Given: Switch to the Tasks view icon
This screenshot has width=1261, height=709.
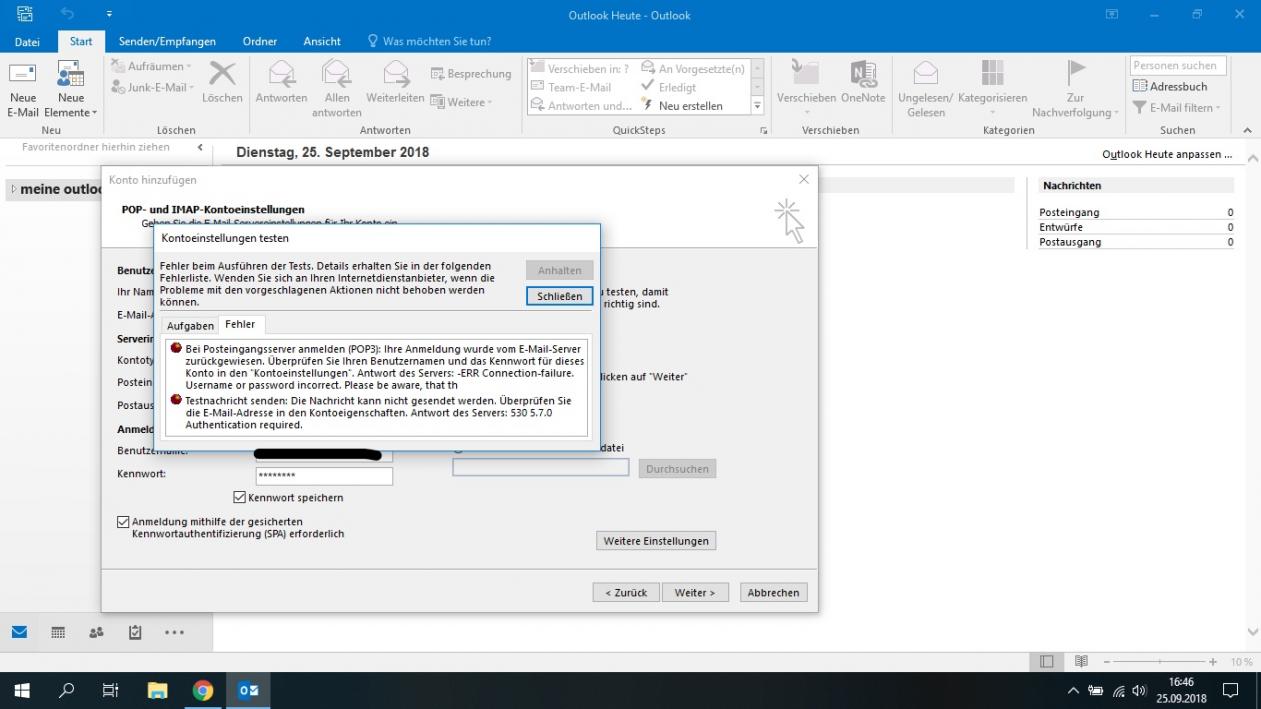Looking at the screenshot, I should click(135, 632).
